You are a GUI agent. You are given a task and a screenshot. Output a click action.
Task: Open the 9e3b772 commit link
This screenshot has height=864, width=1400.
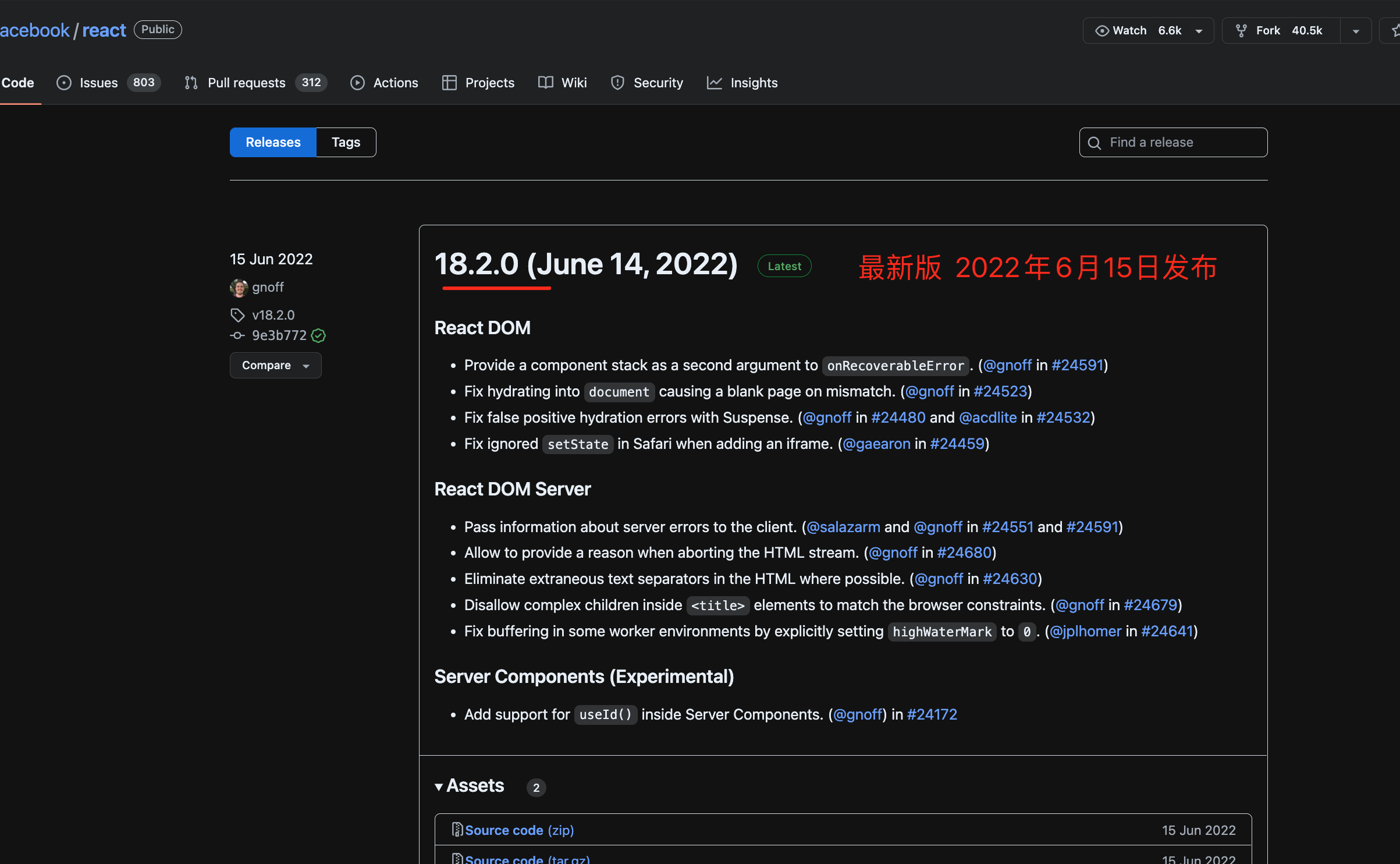[x=279, y=335]
